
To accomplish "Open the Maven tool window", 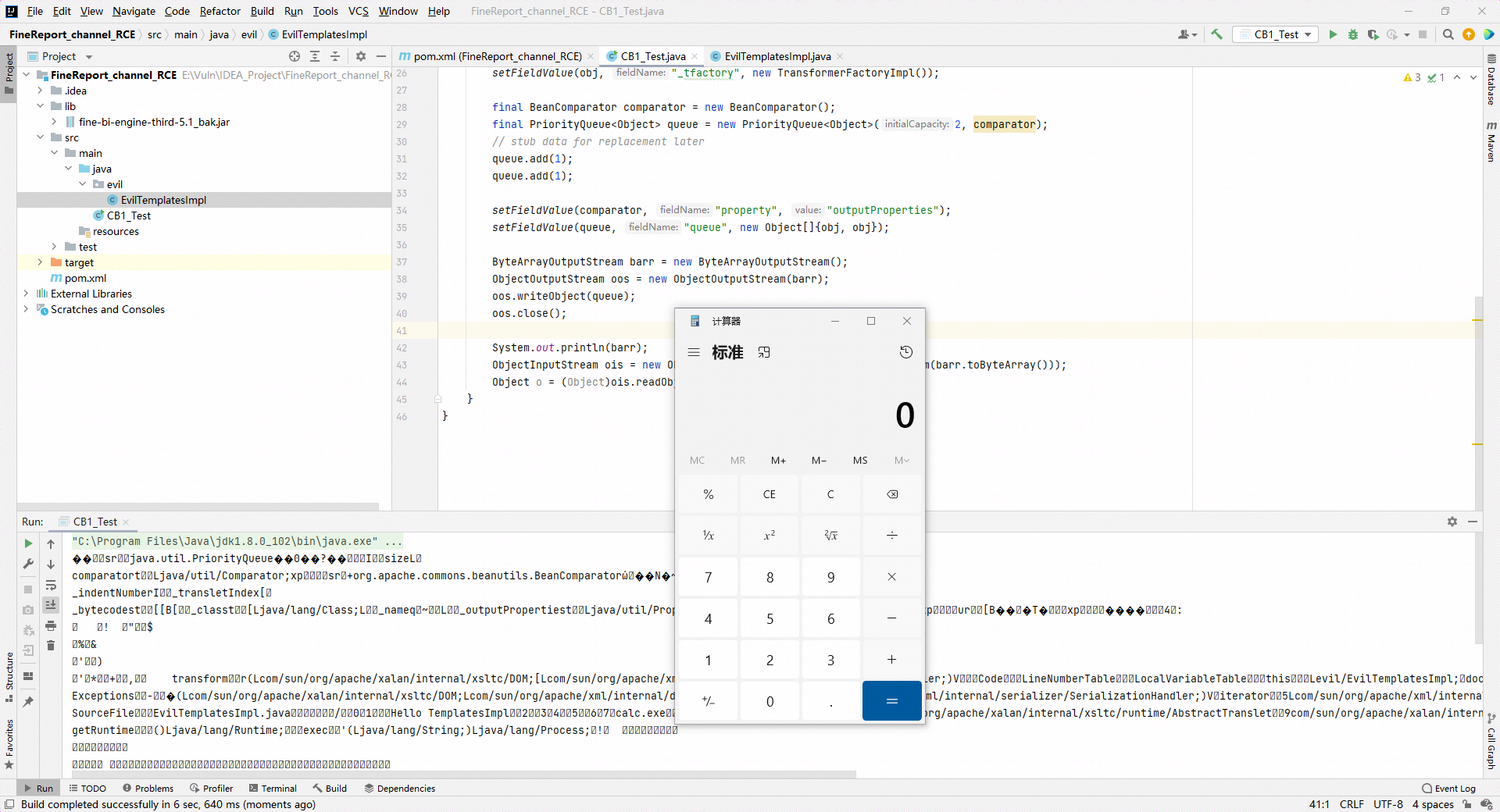I will [1492, 143].
